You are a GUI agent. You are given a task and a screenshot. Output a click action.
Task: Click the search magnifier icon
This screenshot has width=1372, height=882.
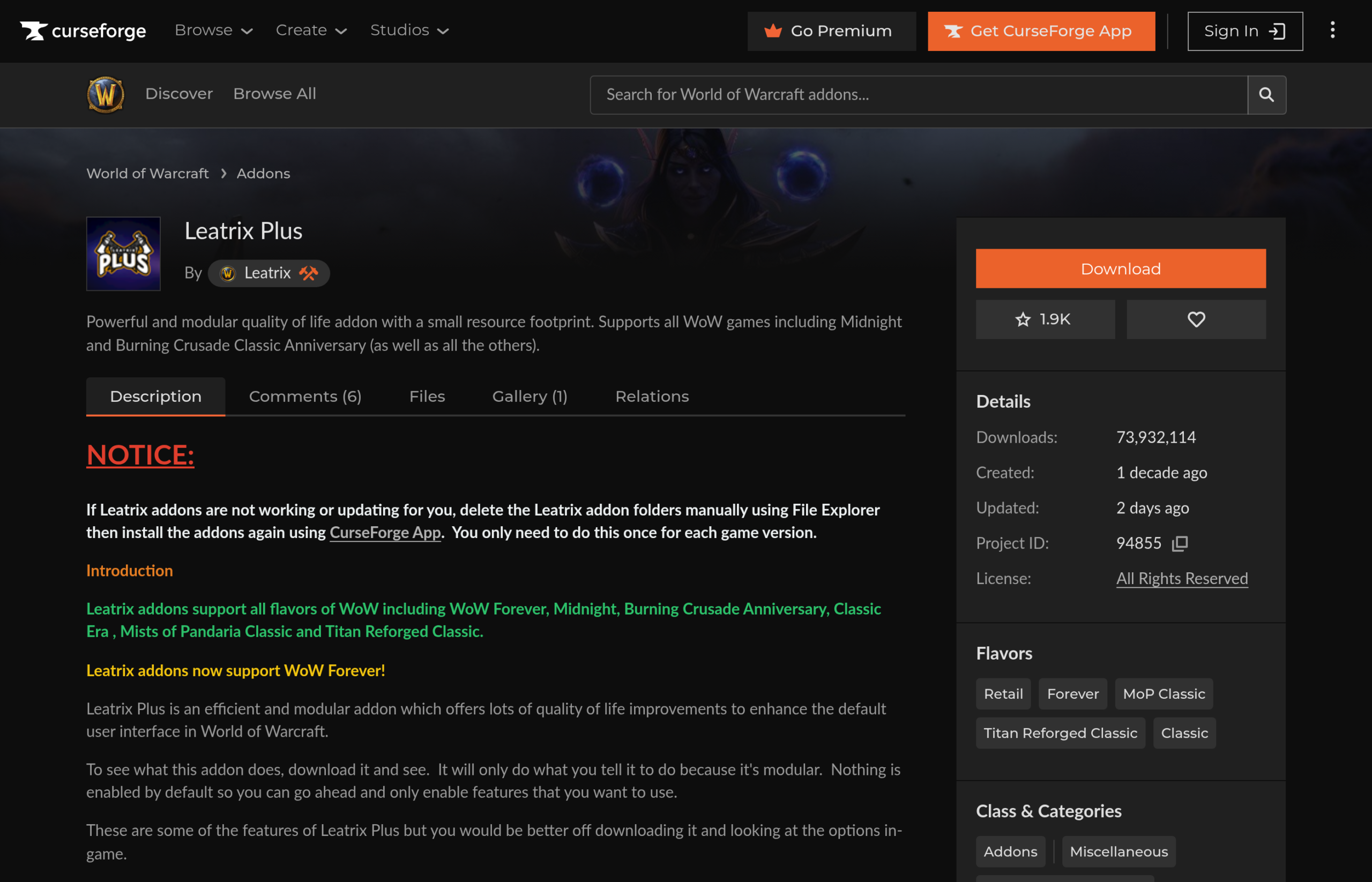click(1266, 94)
